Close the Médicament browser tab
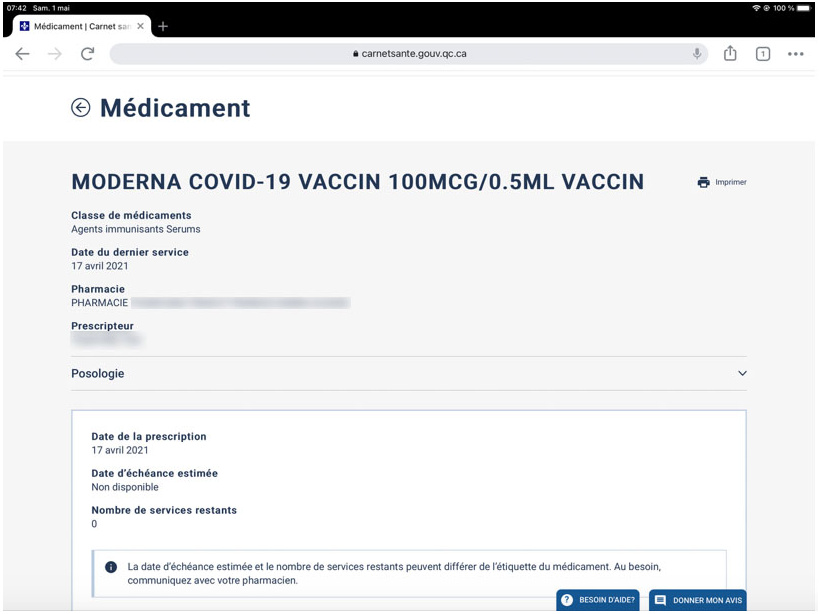The width and height of the screenshot is (820, 614). click(140, 26)
